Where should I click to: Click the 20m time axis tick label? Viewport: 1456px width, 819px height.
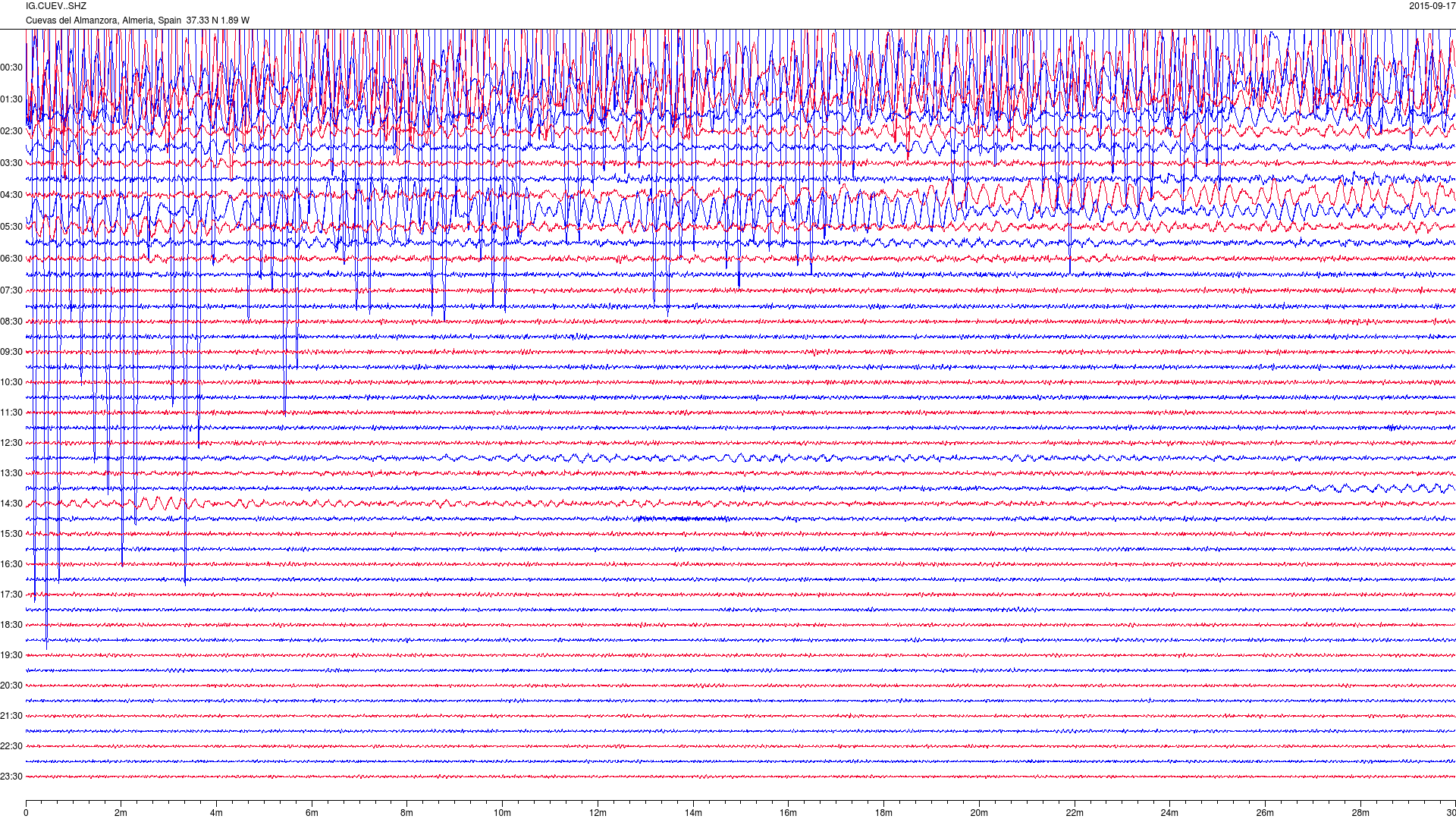coord(979,813)
